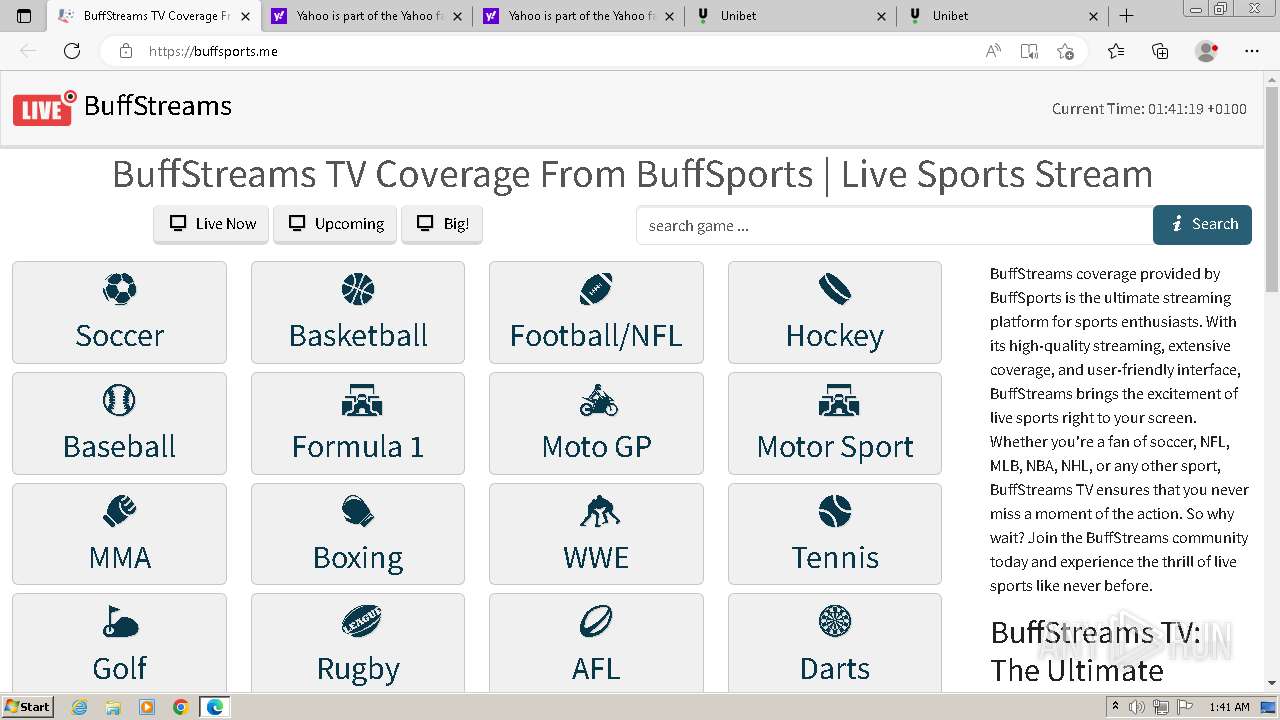Click the Darts board icon
The image size is (1280, 720).
pyautogui.click(x=834, y=621)
